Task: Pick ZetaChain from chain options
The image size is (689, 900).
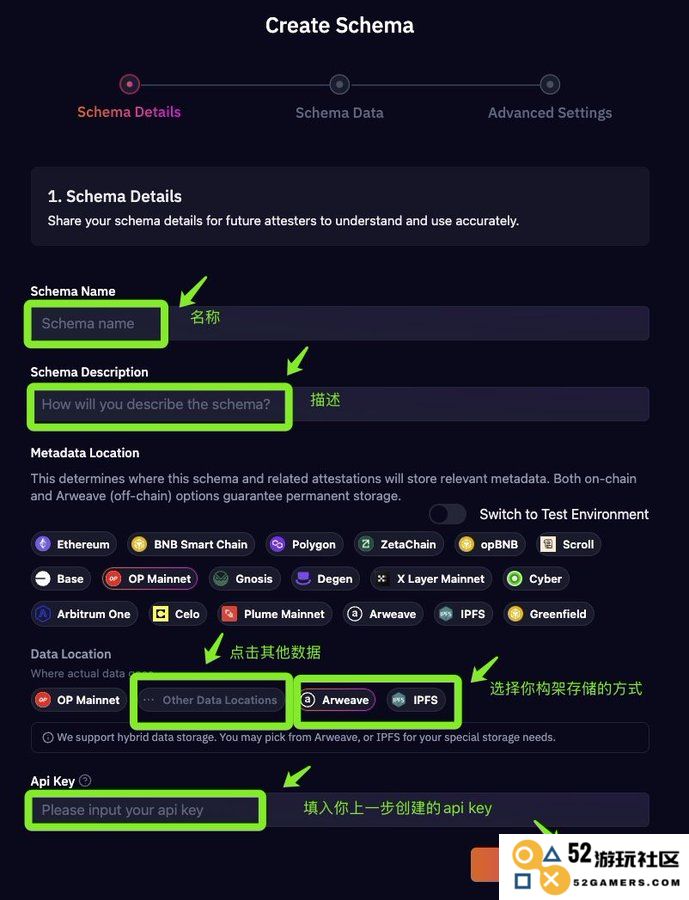Action: [398, 544]
